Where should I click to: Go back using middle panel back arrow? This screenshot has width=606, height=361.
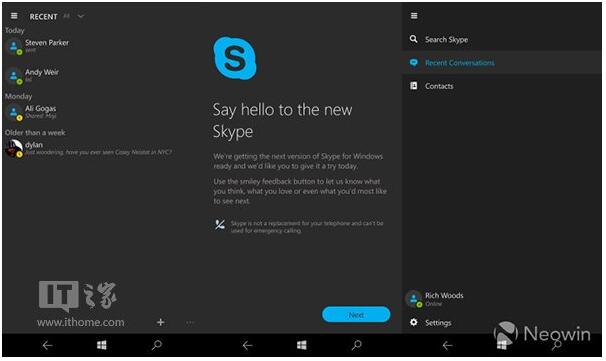point(248,345)
